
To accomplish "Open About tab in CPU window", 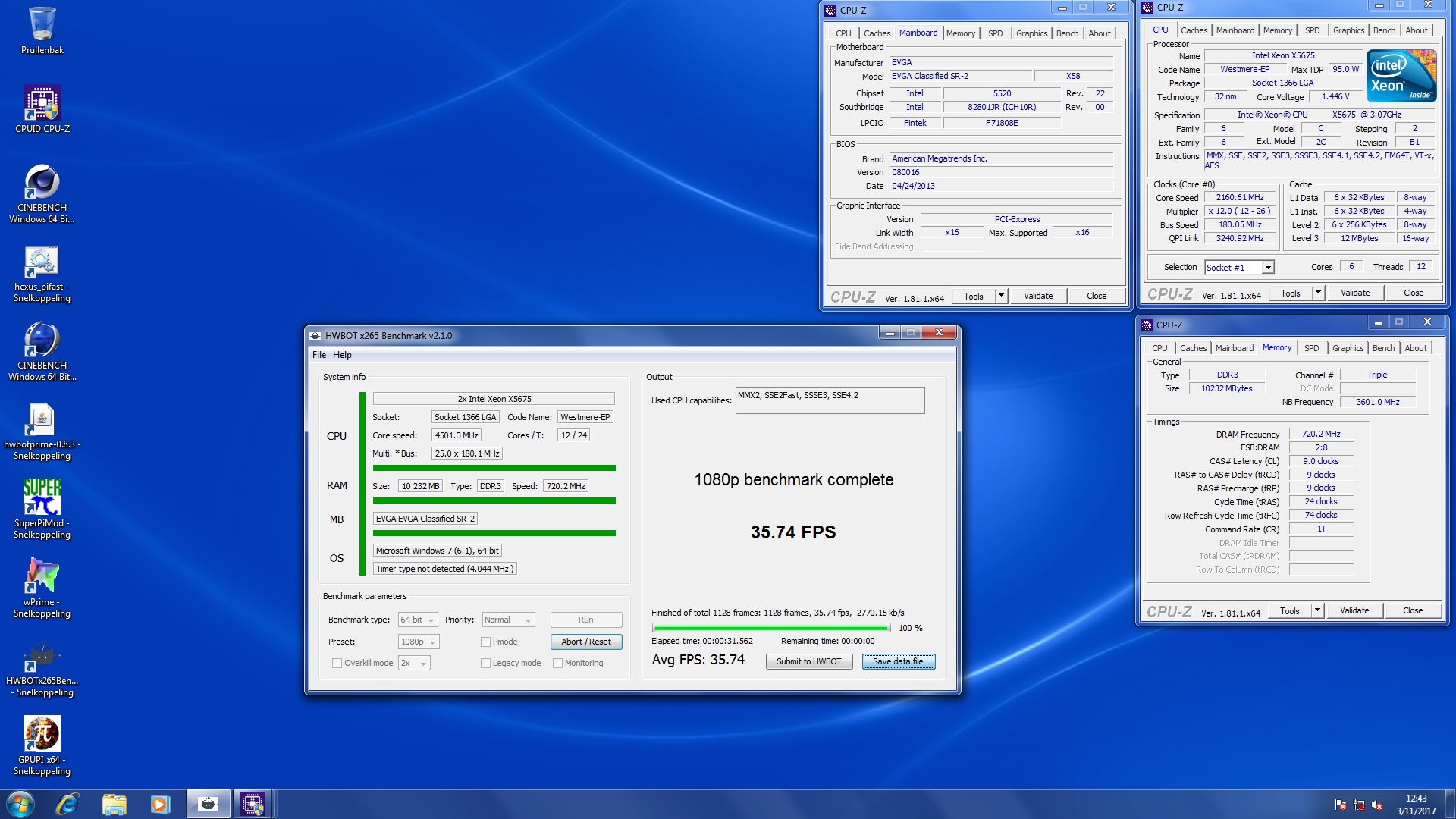I will [x=1417, y=30].
